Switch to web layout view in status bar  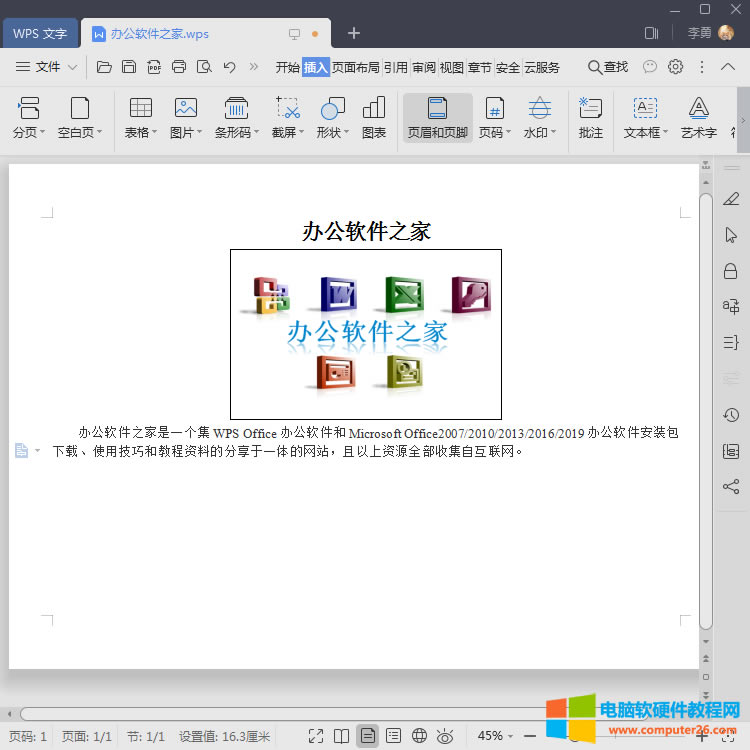419,736
